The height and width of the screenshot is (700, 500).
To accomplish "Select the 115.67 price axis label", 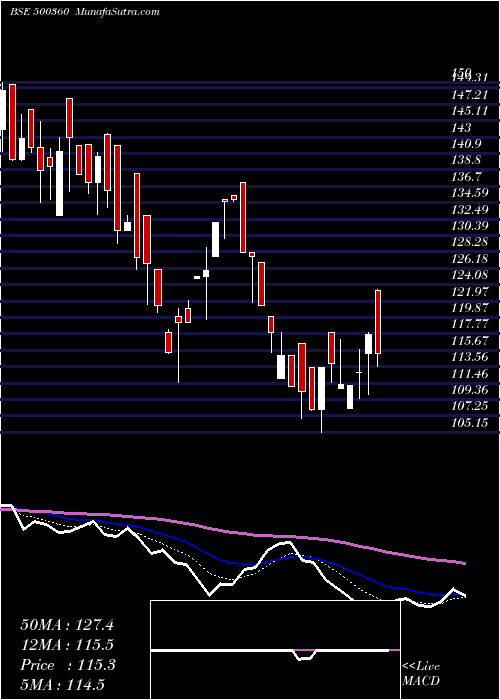I will 469,341.
